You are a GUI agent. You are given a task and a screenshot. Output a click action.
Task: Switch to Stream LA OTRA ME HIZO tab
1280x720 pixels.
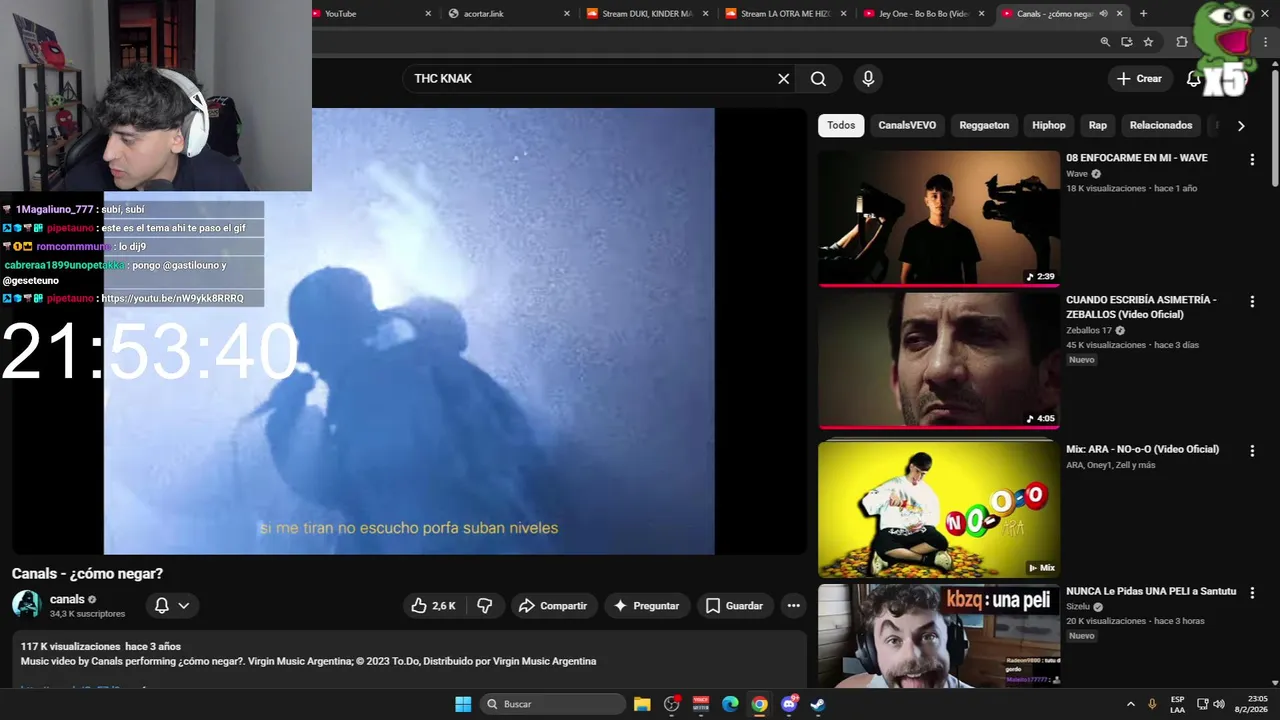pyautogui.click(x=786, y=14)
